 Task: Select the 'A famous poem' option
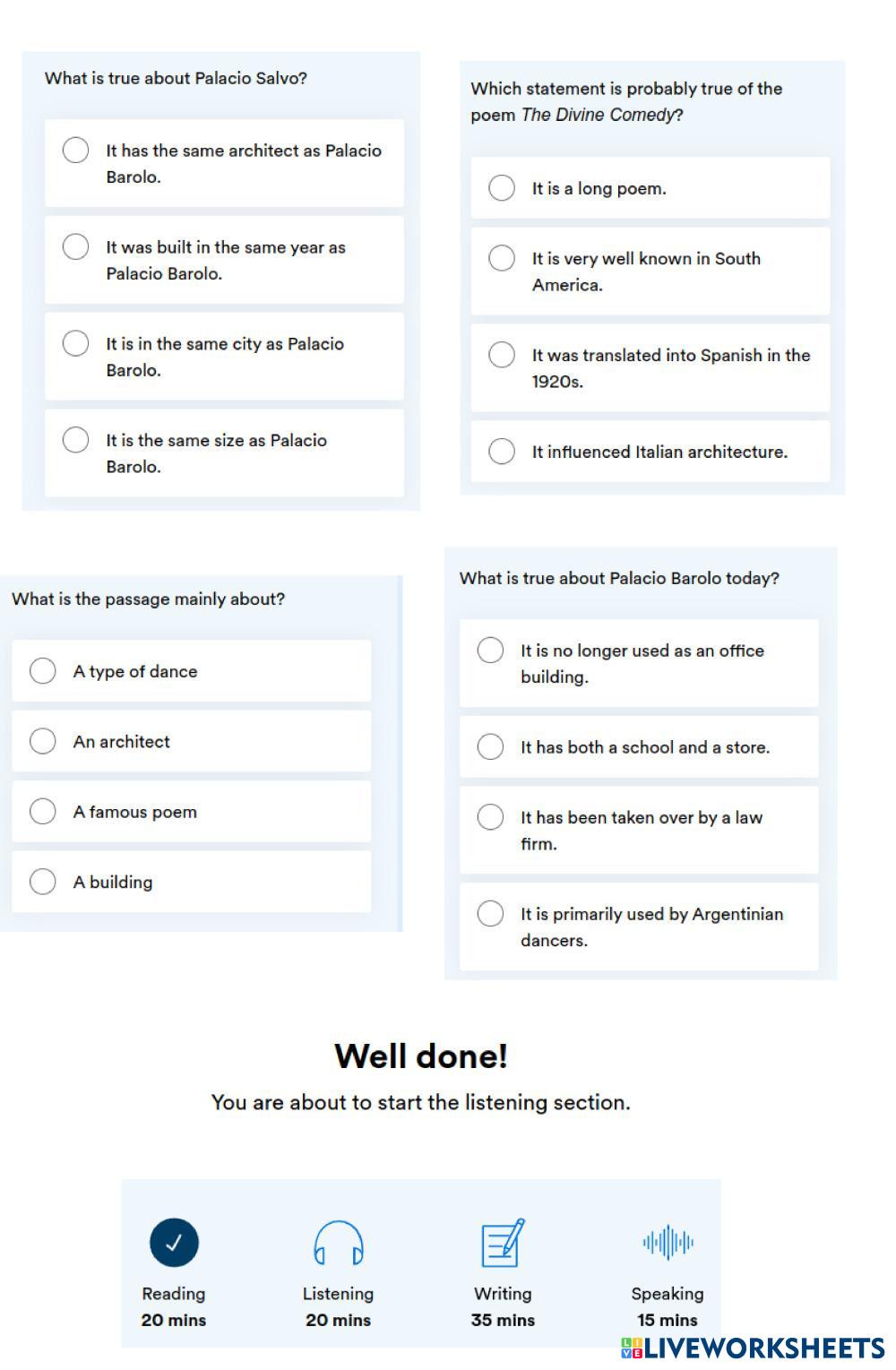click(43, 812)
